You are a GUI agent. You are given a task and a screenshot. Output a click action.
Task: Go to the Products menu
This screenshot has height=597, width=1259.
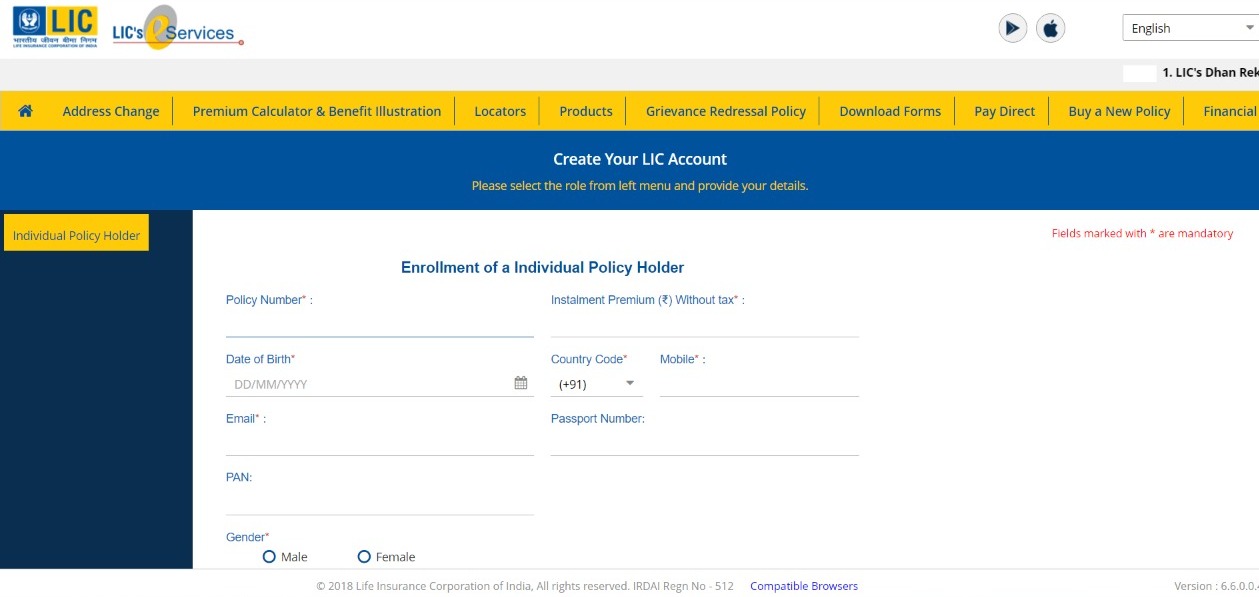pos(586,111)
